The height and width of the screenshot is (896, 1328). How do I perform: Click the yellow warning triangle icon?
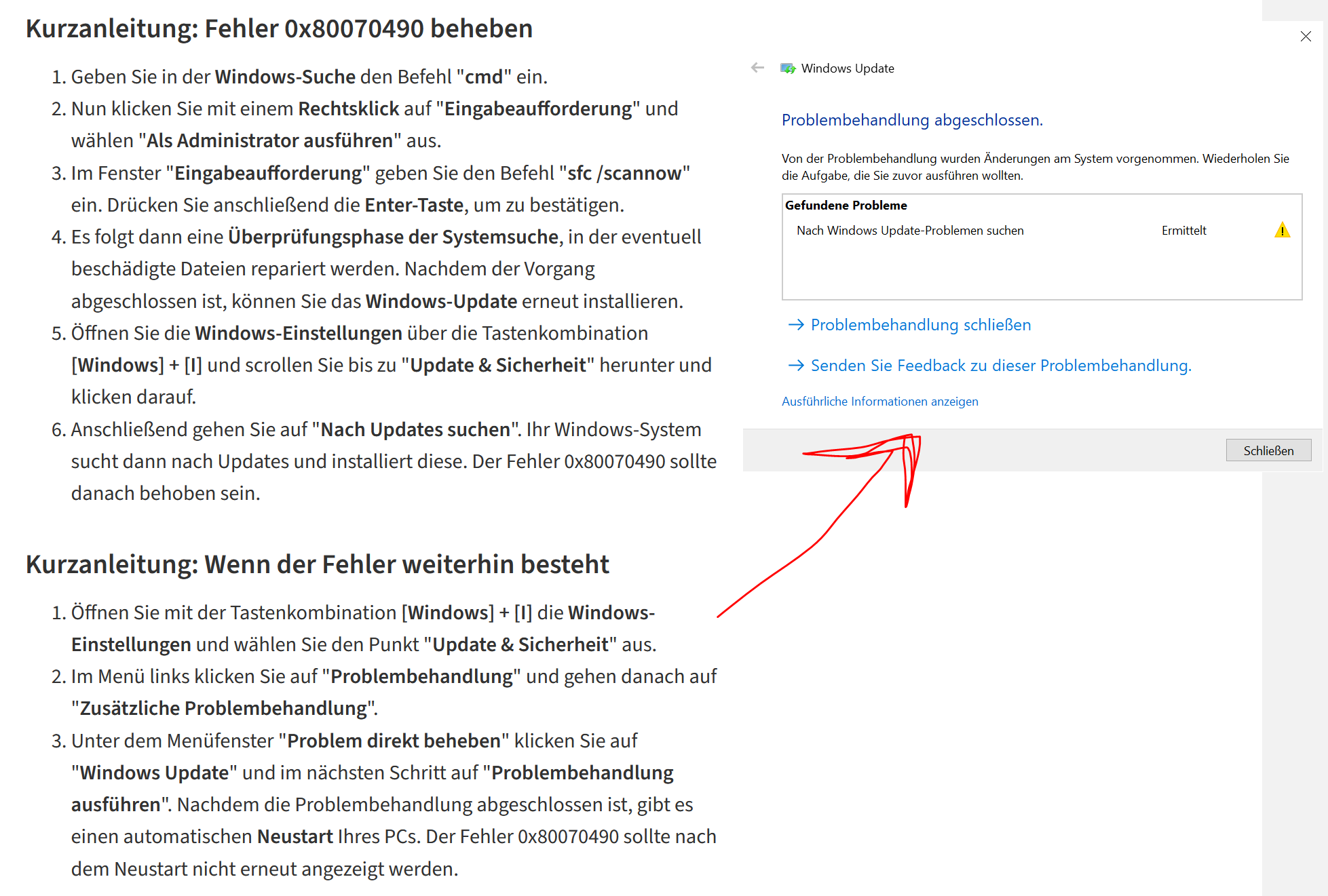coord(1282,231)
